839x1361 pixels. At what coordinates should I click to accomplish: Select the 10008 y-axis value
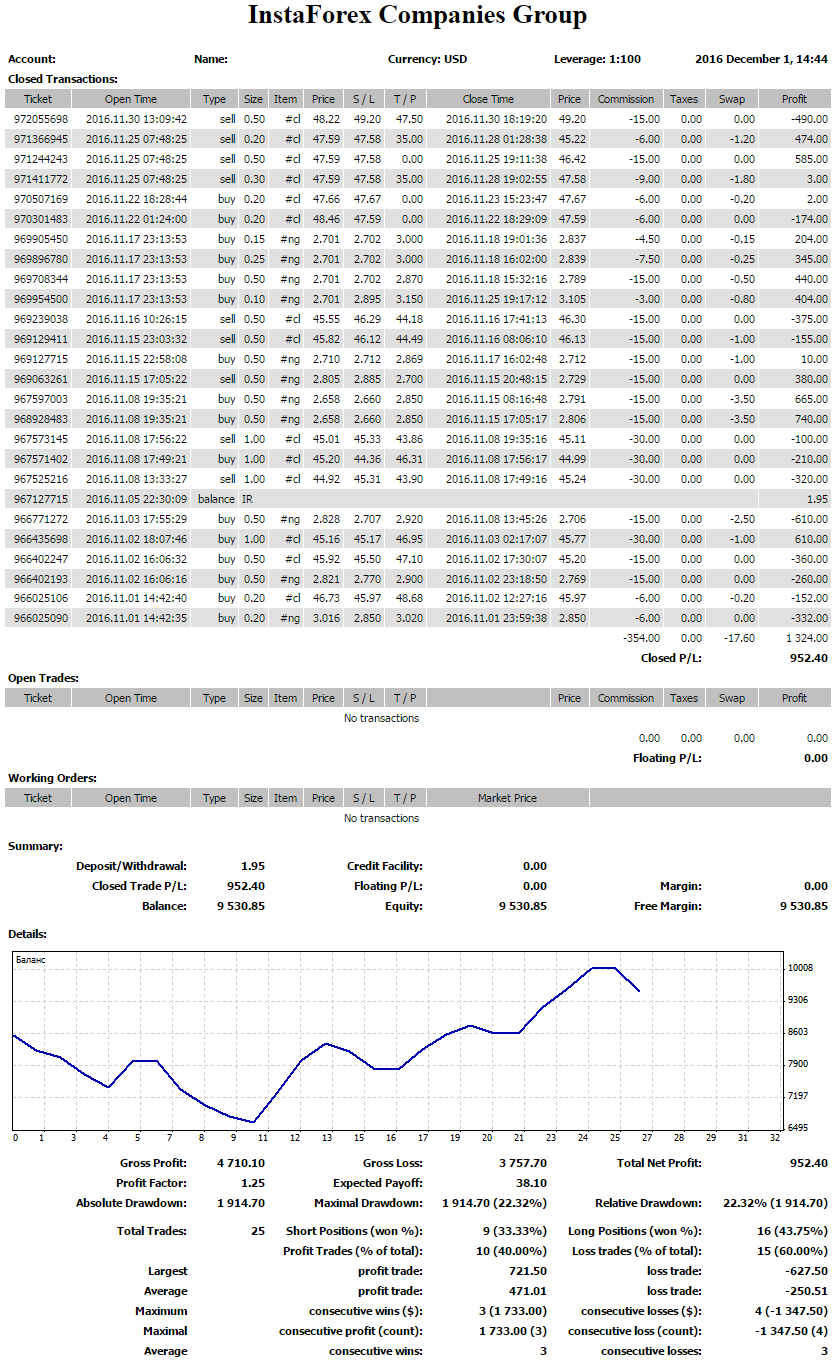tap(800, 968)
